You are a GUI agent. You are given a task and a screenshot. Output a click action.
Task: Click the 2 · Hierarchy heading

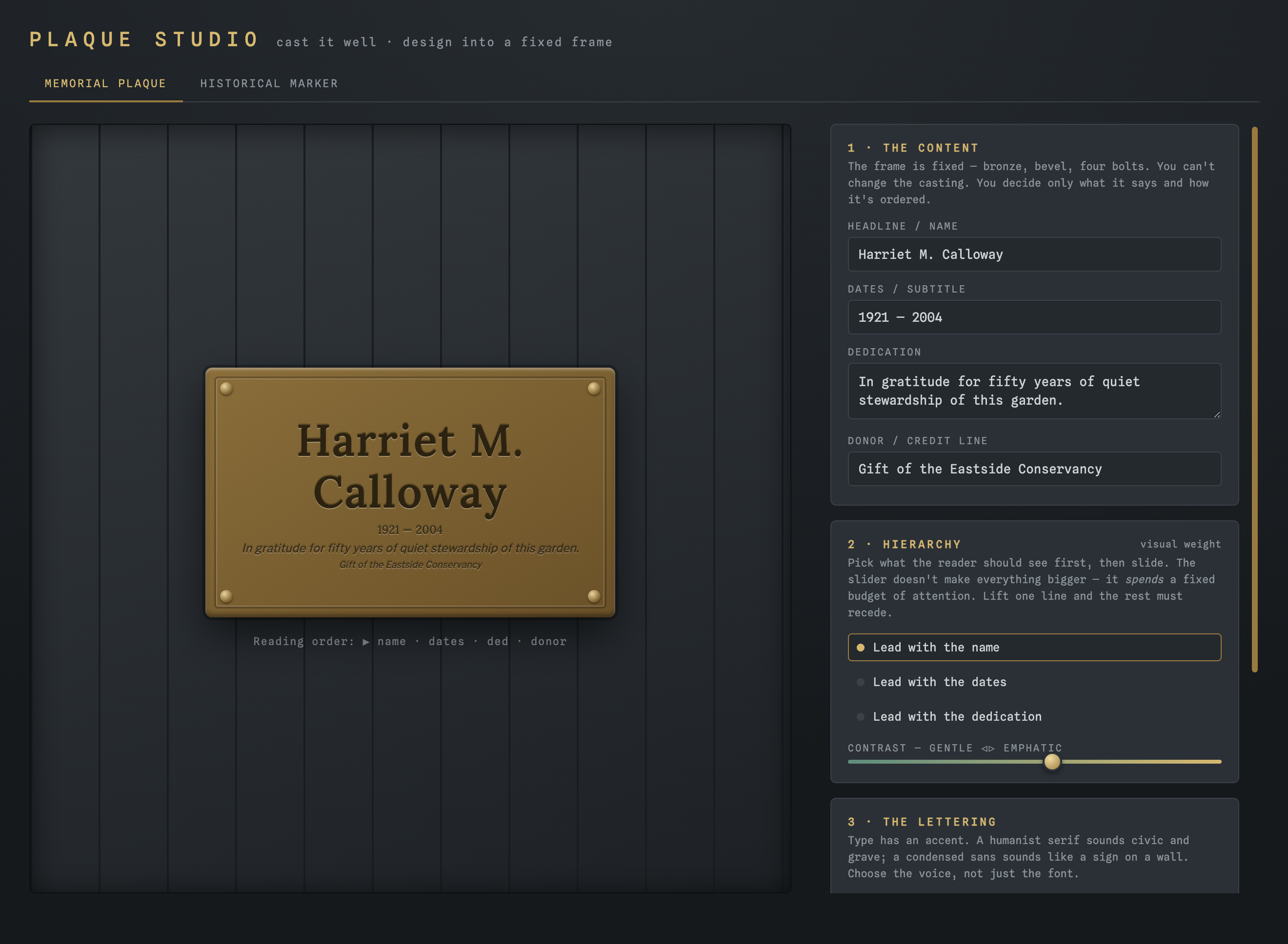point(904,544)
